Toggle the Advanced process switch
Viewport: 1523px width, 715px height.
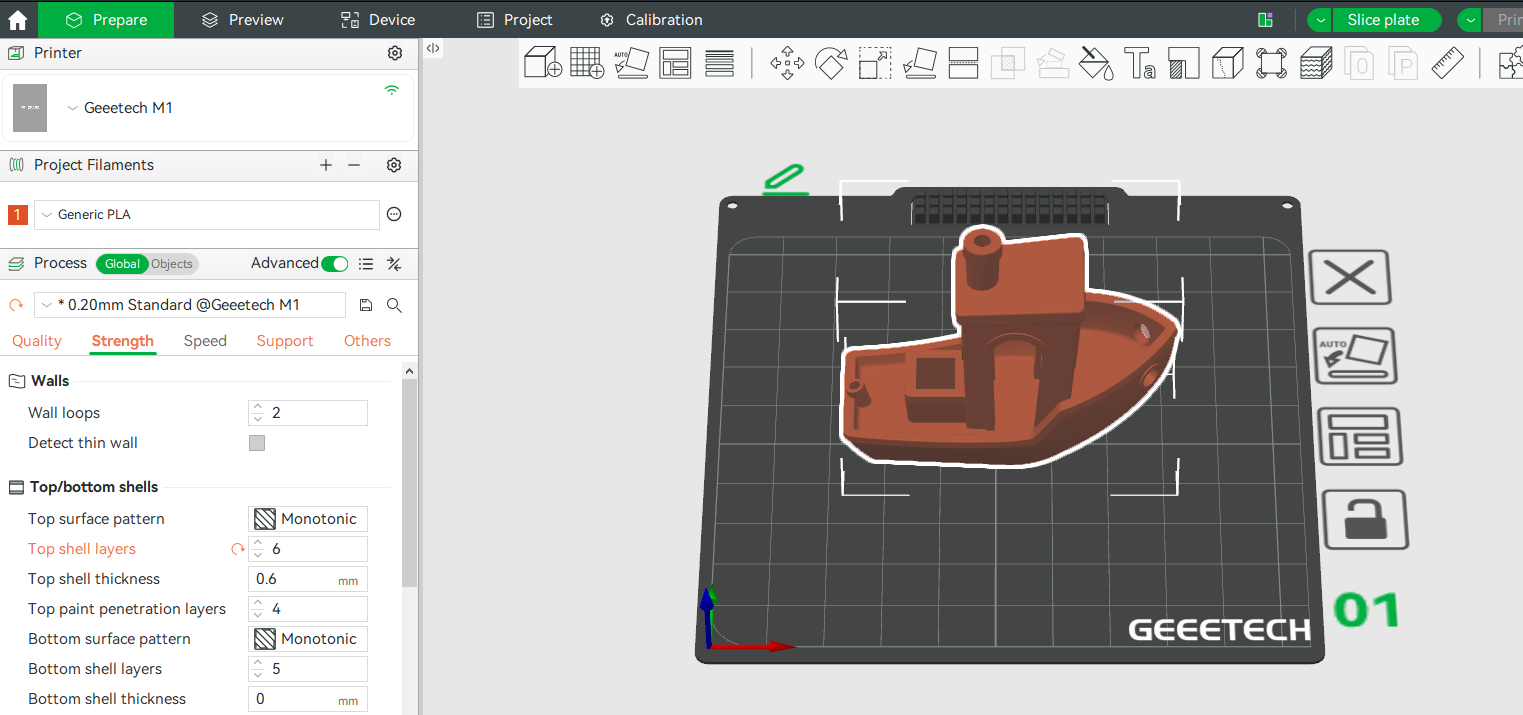click(x=334, y=263)
